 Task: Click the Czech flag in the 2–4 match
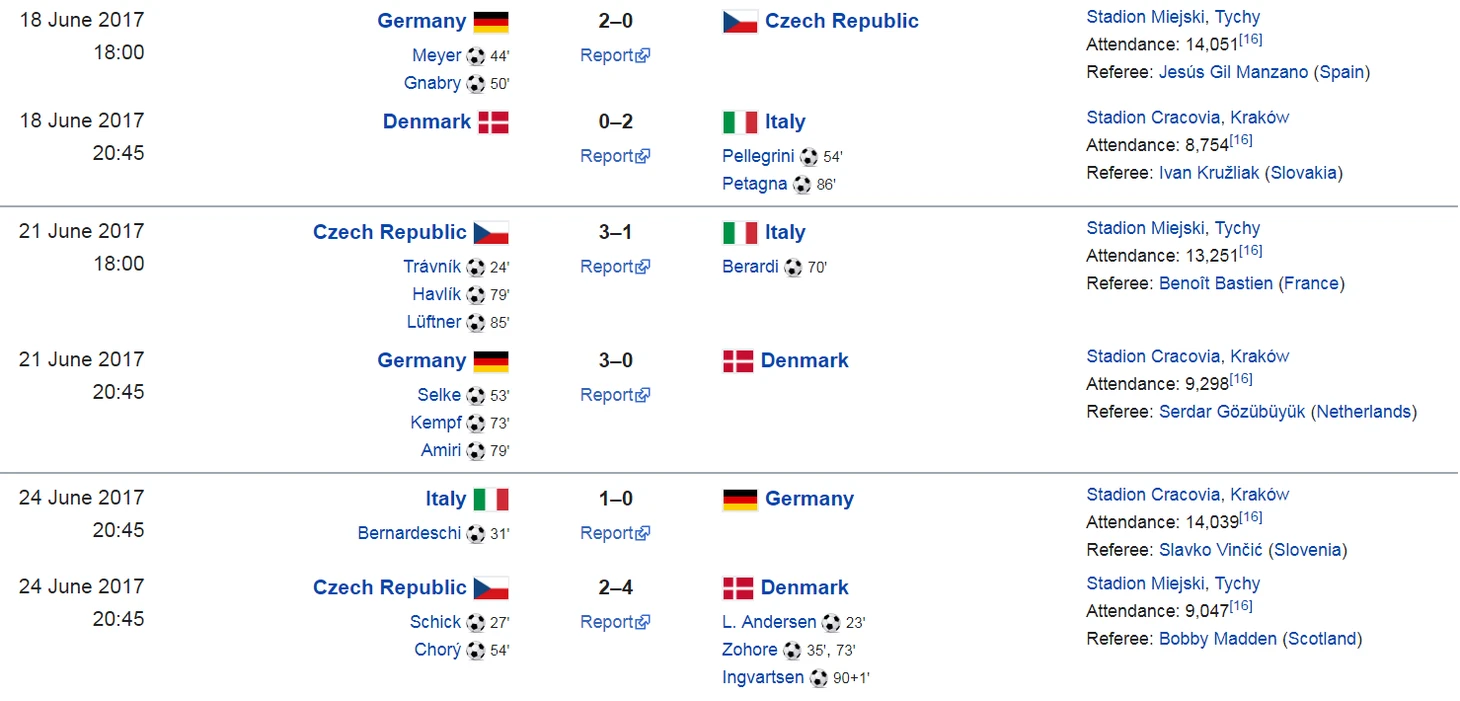click(x=491, y=588)
